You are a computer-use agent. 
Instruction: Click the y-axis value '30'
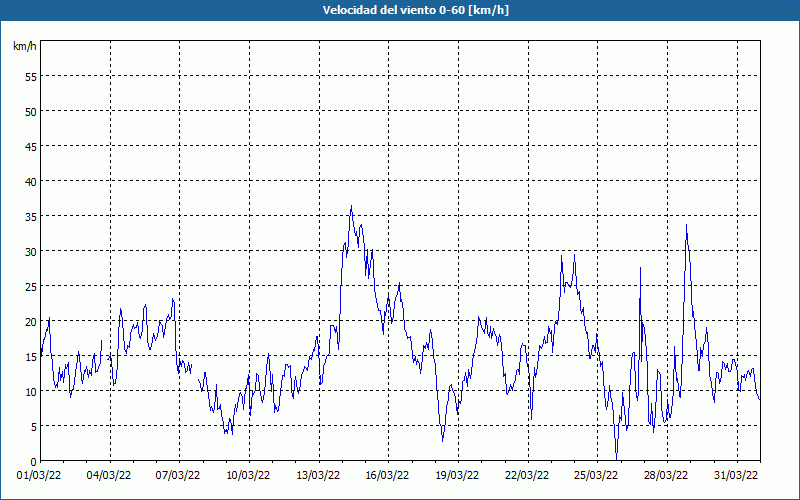pyautogui.click(x=31, y=252)
